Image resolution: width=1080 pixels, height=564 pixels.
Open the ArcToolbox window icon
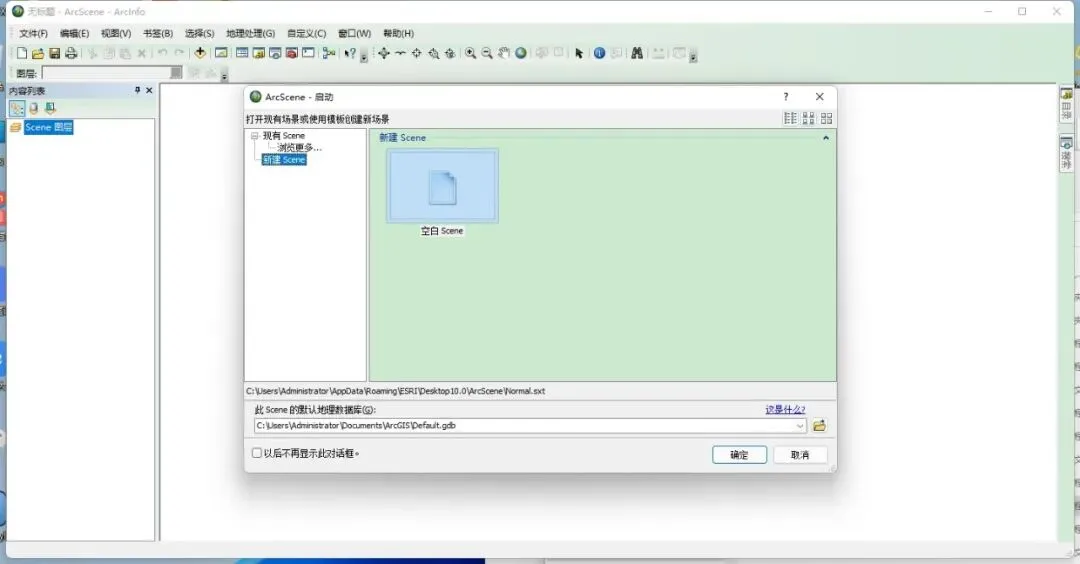tap(291, 53)
